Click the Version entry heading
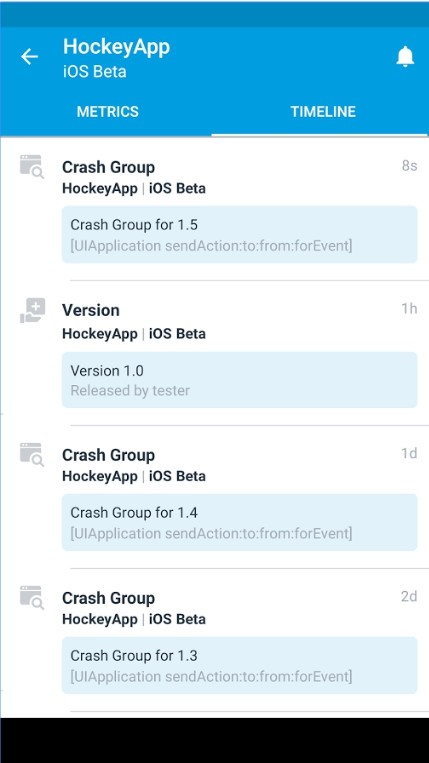The width and height of the screenshot is (429, 763). [x=90, y=310]
